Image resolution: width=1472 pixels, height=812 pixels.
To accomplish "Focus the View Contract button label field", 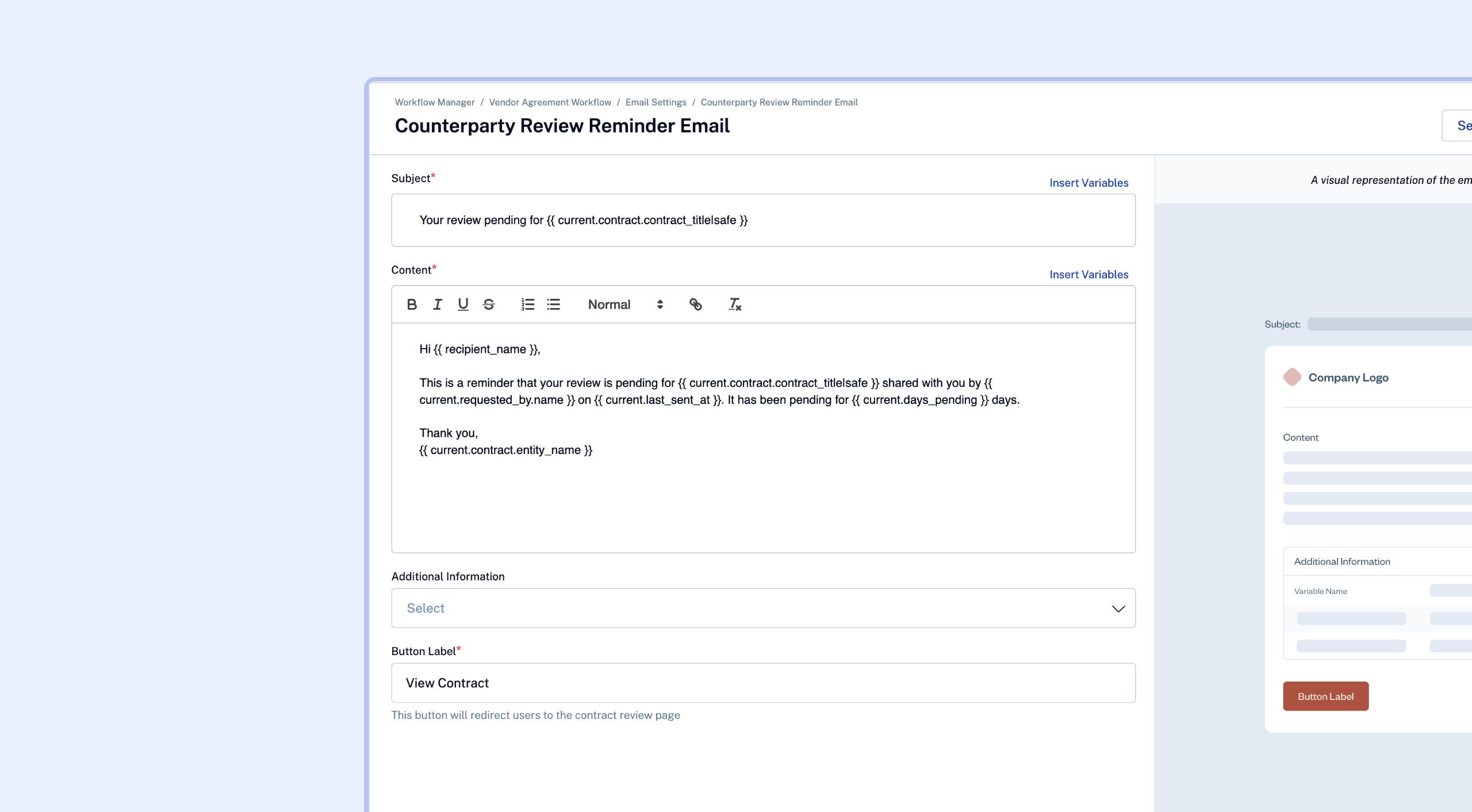I will pyautogui.click(x=763, y=683).
